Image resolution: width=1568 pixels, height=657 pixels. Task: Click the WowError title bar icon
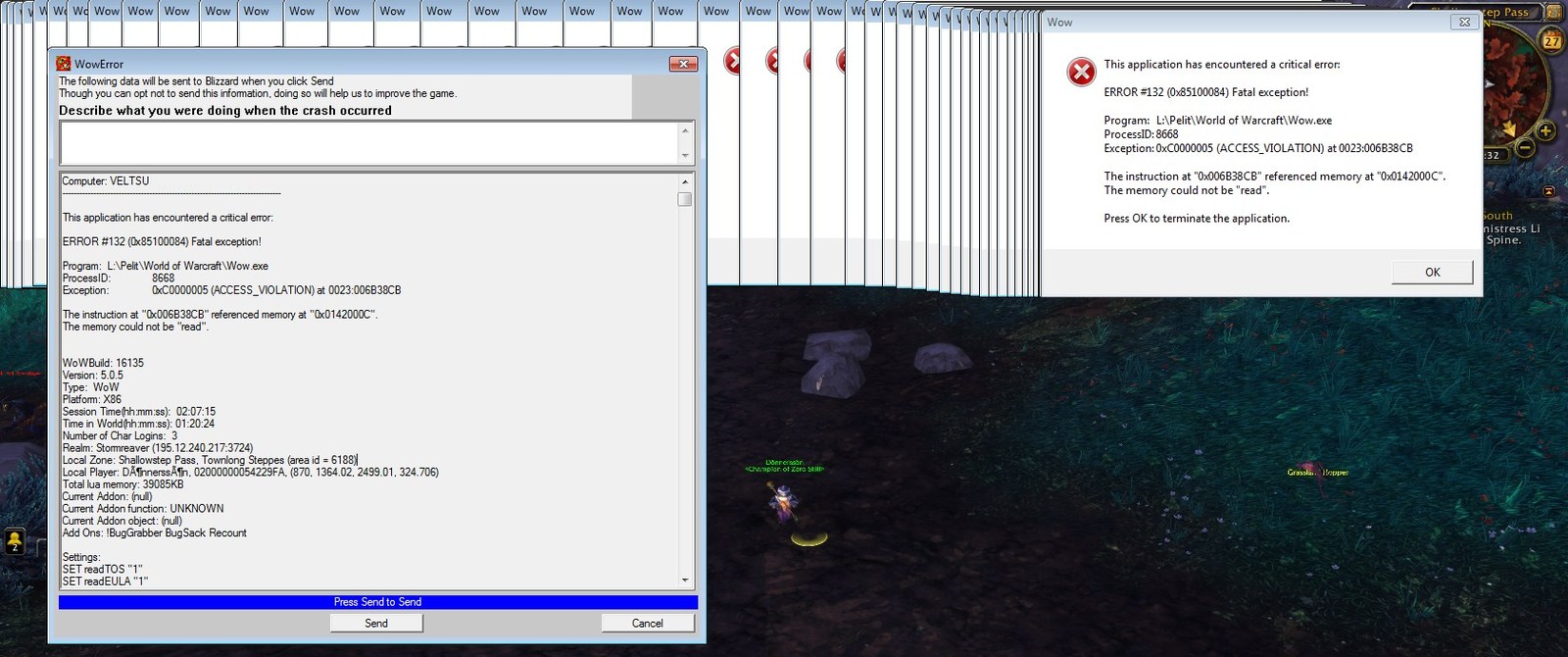point(64,64)
